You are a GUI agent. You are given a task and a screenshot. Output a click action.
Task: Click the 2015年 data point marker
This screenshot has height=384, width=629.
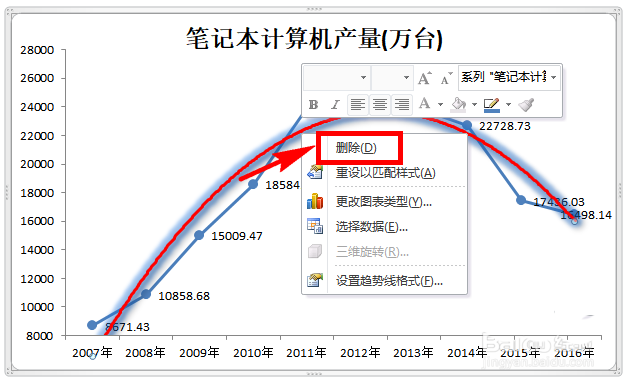pyautogui.click(x=521, y=199)
